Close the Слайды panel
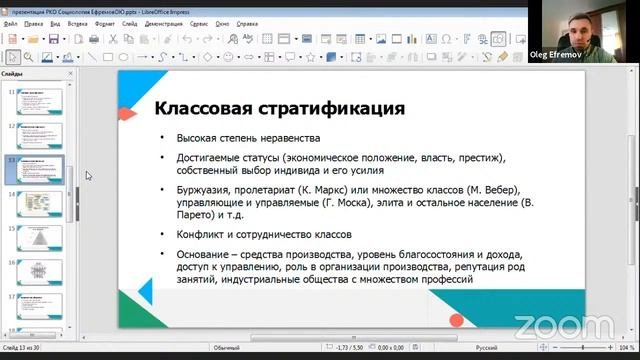 pos(70,73)
